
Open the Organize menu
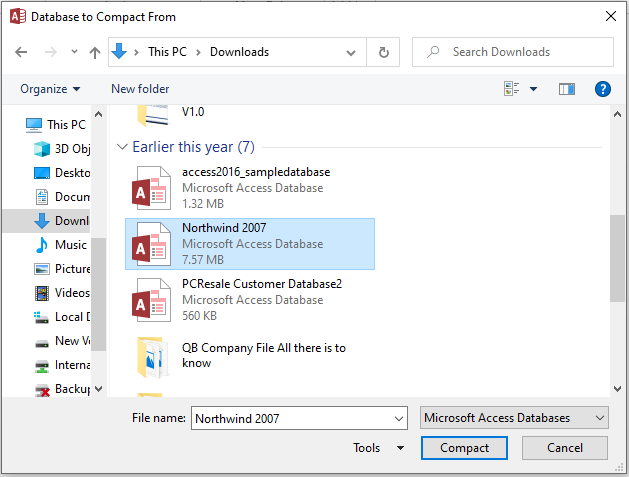click(50, 89)
